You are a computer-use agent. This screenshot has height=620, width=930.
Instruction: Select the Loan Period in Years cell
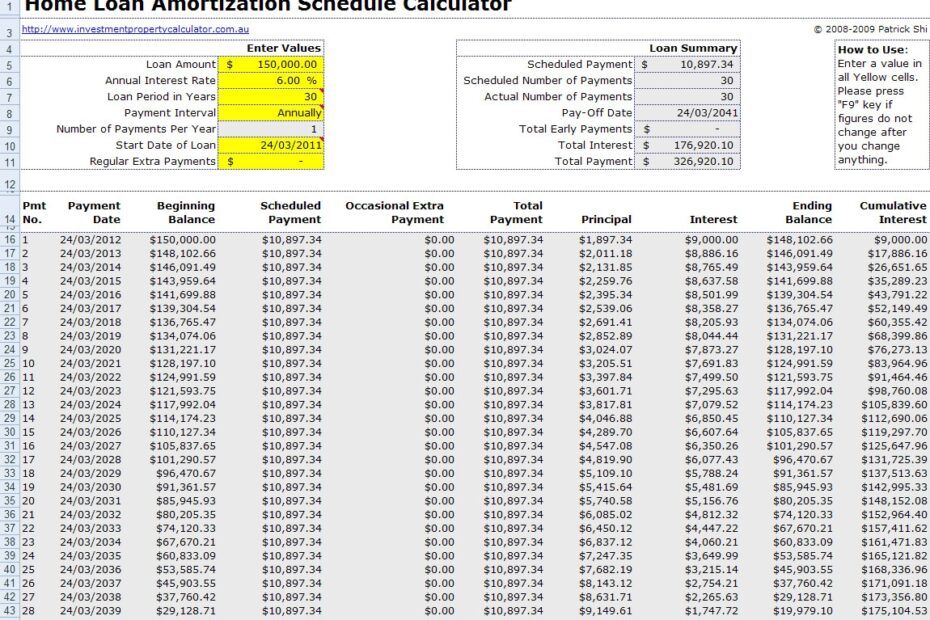click(271, 96)
